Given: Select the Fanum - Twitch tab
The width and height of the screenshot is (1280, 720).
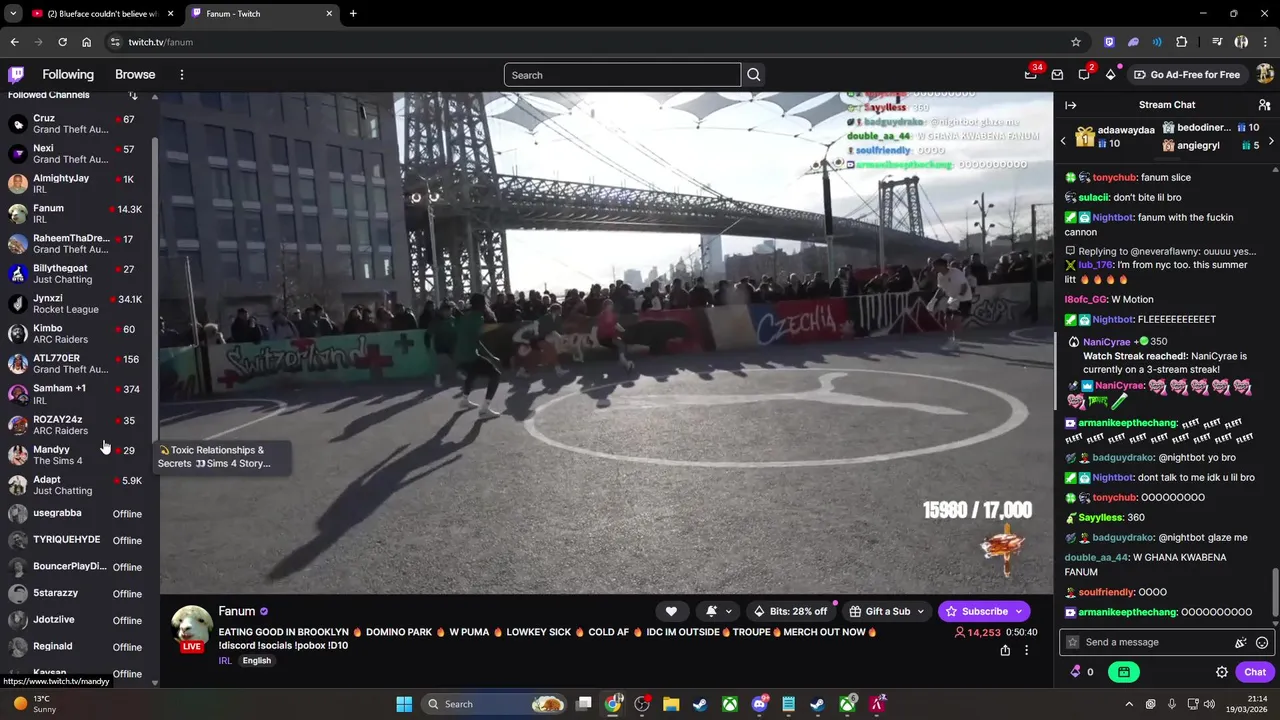Looking at the screenshot, I should (x=262, y=14).
